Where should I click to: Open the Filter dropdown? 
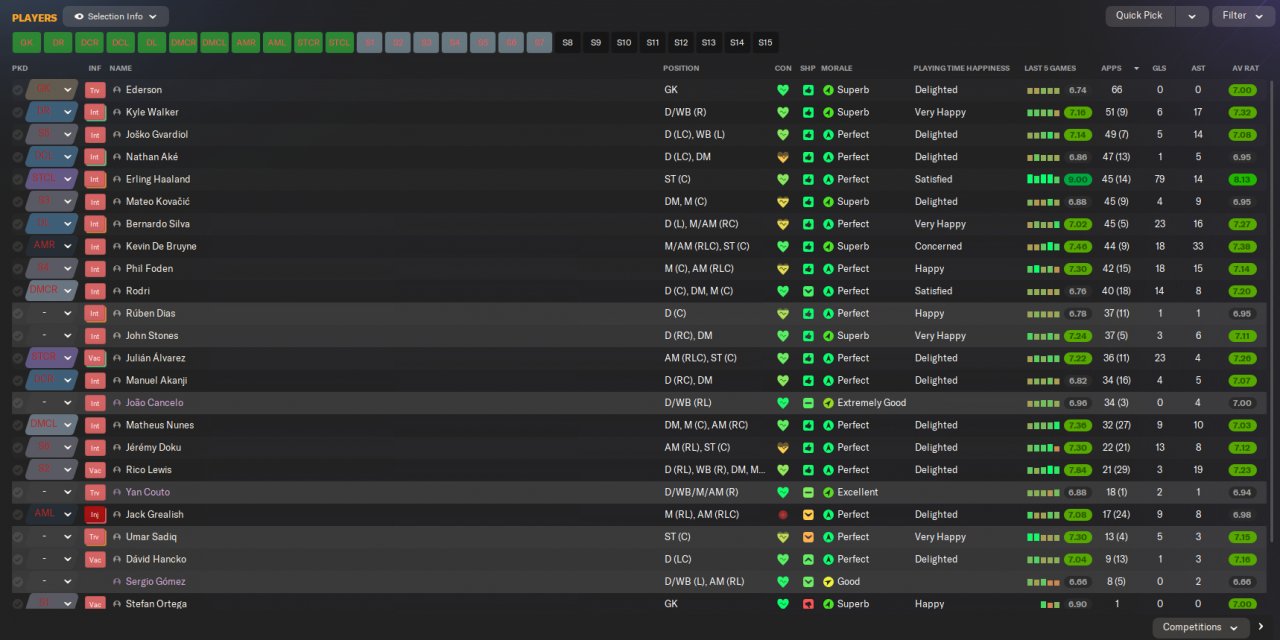(x=1244, y=16)
